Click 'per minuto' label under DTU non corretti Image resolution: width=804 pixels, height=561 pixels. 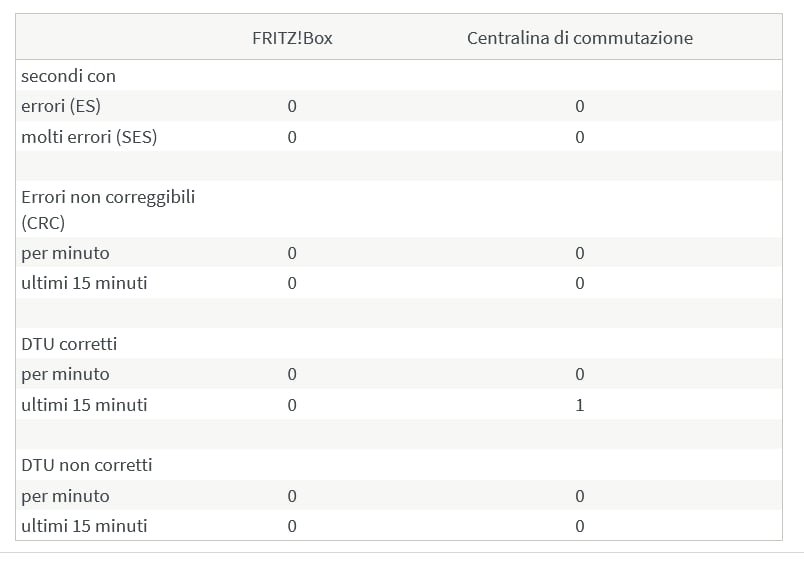[x=65, y=496]
